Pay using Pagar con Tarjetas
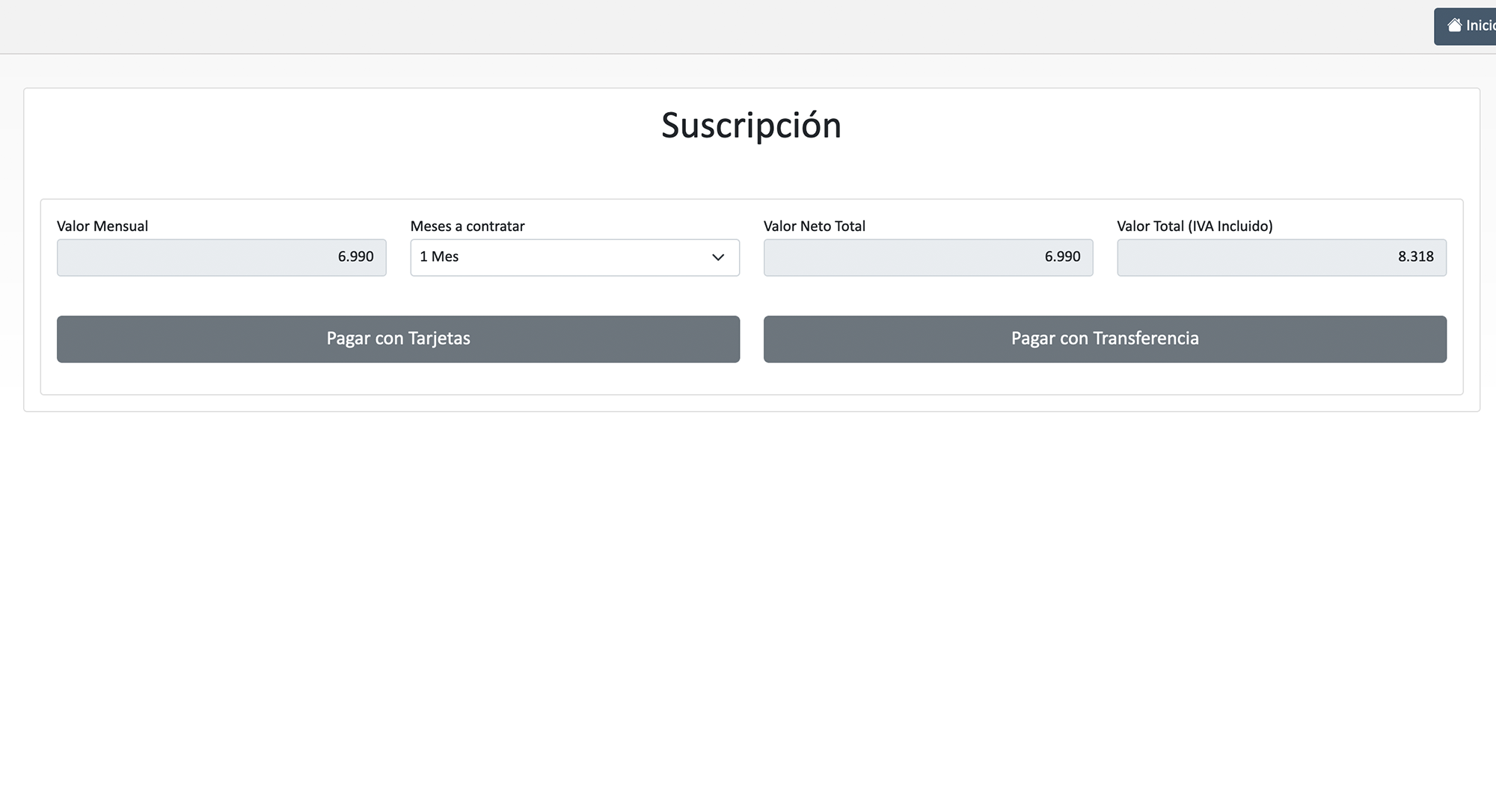This screenshot has height=812, width=1496. coord(398,339)
